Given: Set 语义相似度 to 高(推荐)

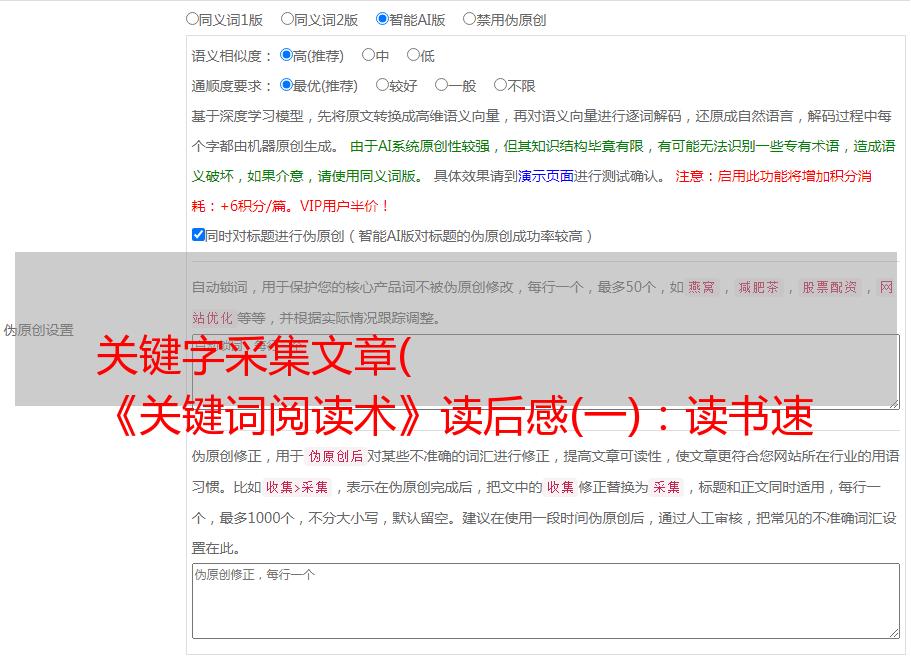Looking at the screenshot, I should tap(286, 55).
